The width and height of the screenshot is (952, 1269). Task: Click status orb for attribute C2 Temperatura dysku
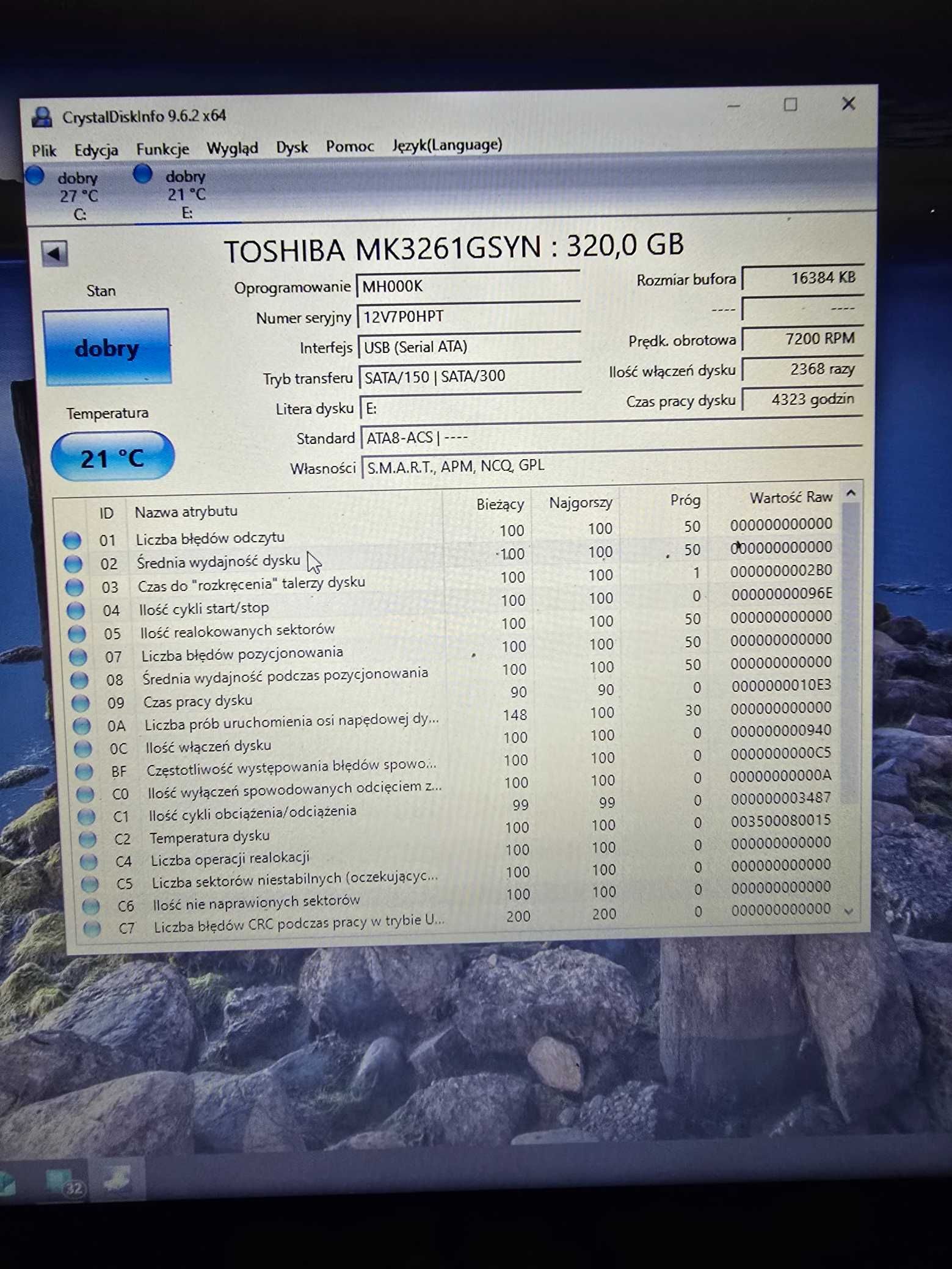tap(88, 840)
